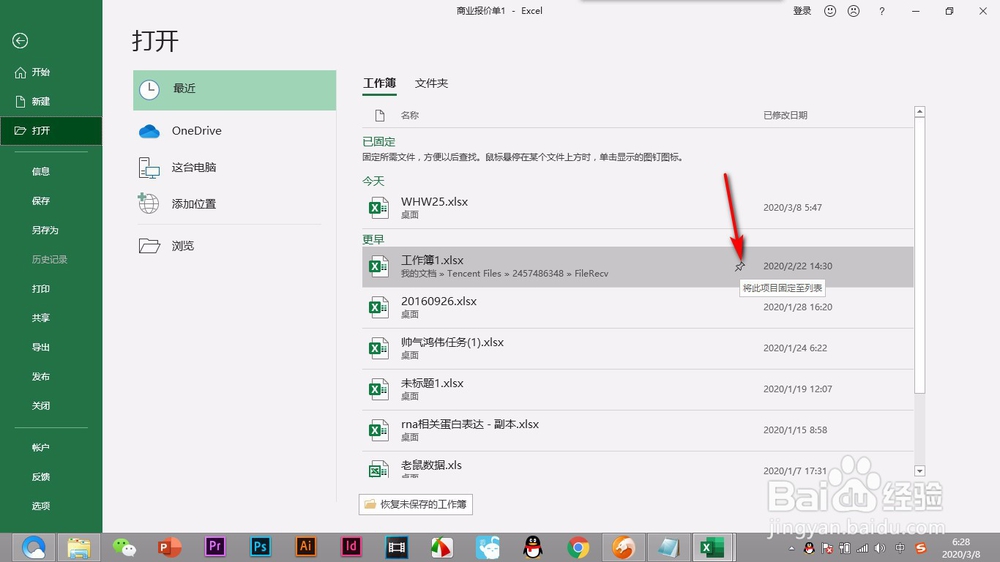Open the QQ penguin taskbar icon
This screenshot has height=562, width=1000.
coord(533,547)
